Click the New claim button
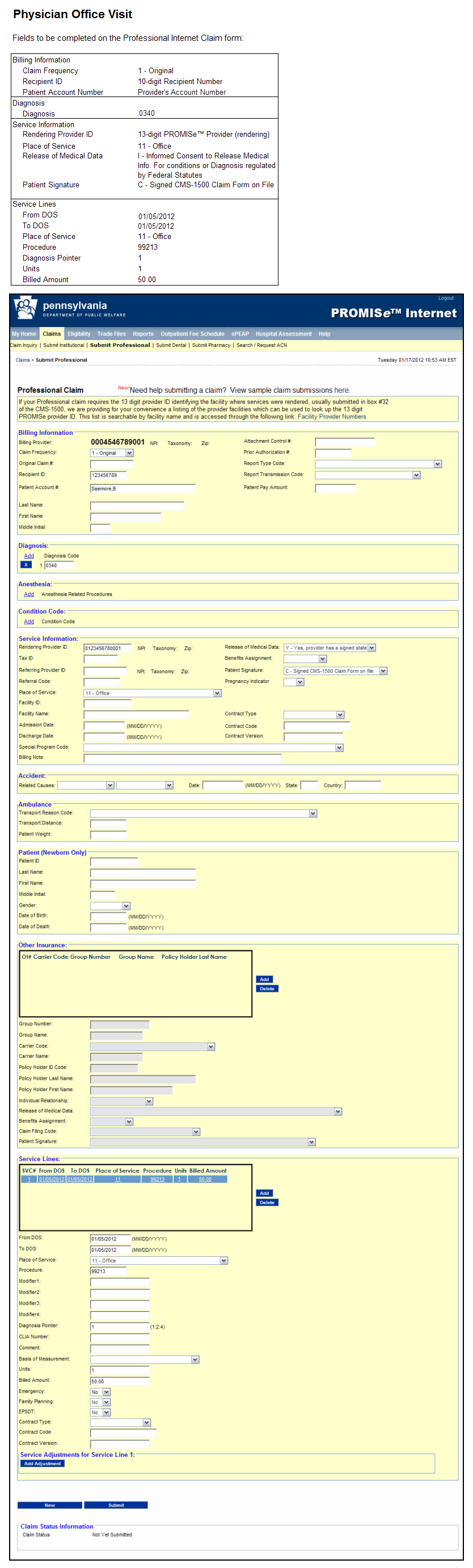This screenshot has width=473, height=1568. (49, 1504)
